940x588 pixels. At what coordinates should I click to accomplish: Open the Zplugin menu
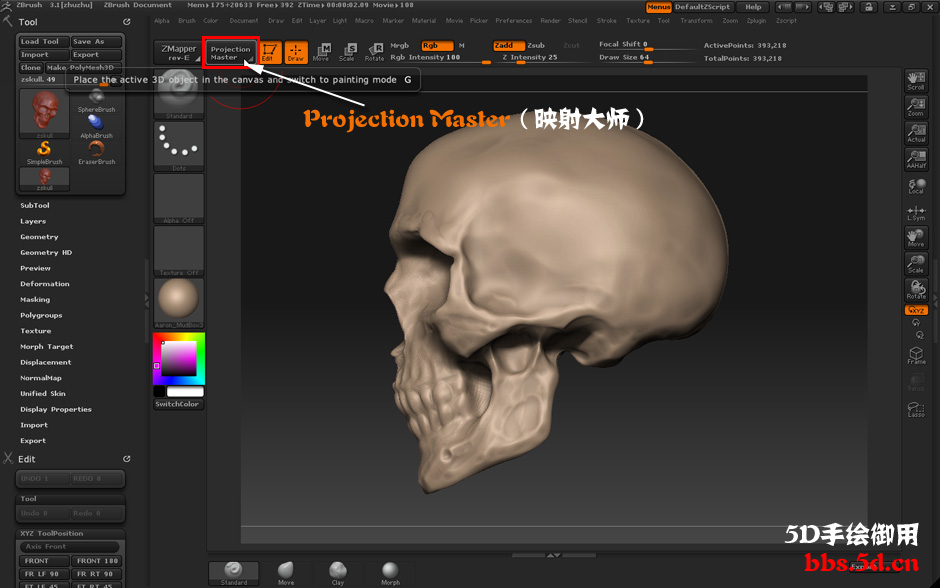pyautogui.click(x=757, y=21)
